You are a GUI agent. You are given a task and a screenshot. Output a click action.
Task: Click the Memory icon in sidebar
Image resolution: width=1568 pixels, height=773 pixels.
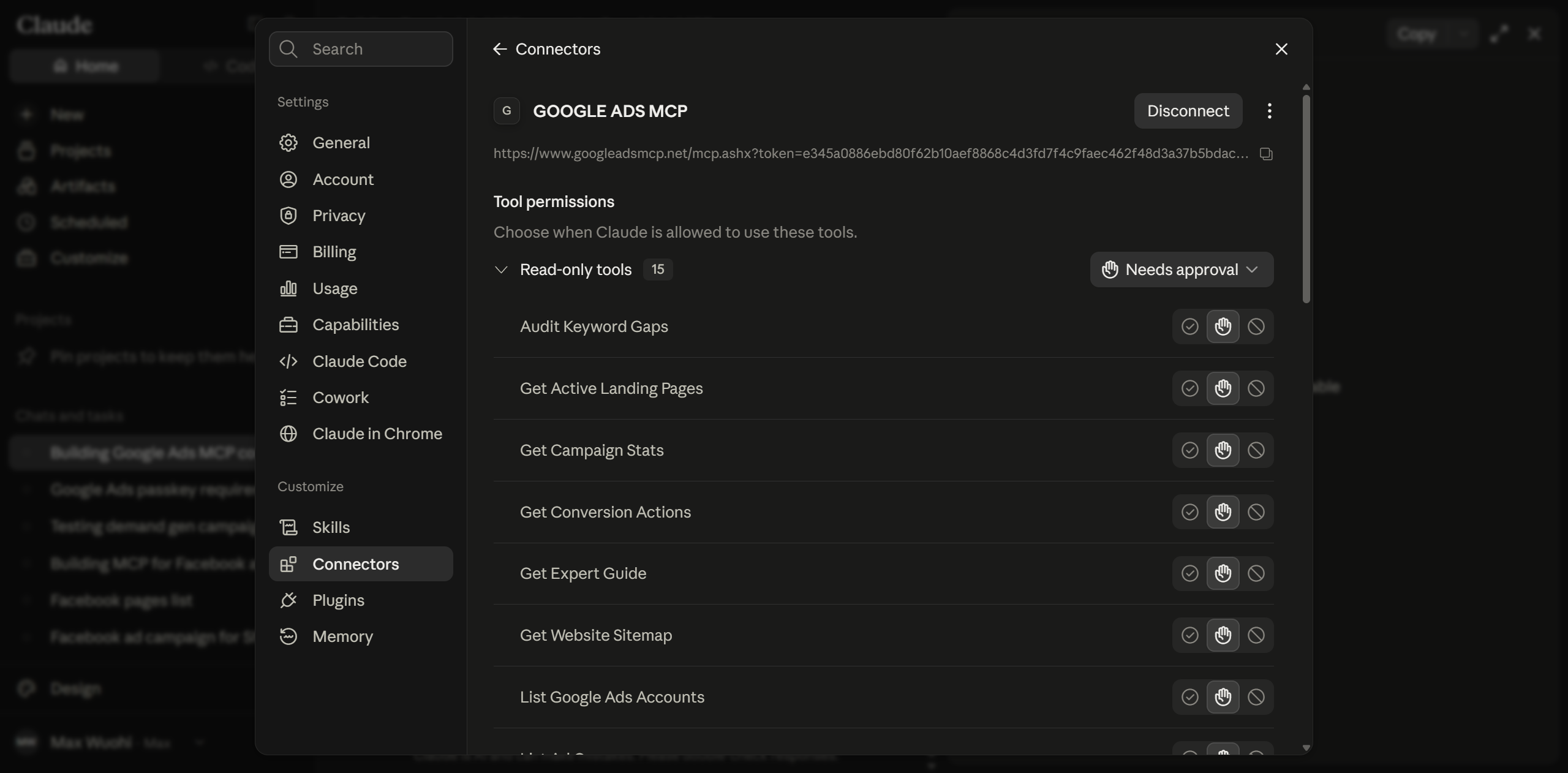(288, 636)
